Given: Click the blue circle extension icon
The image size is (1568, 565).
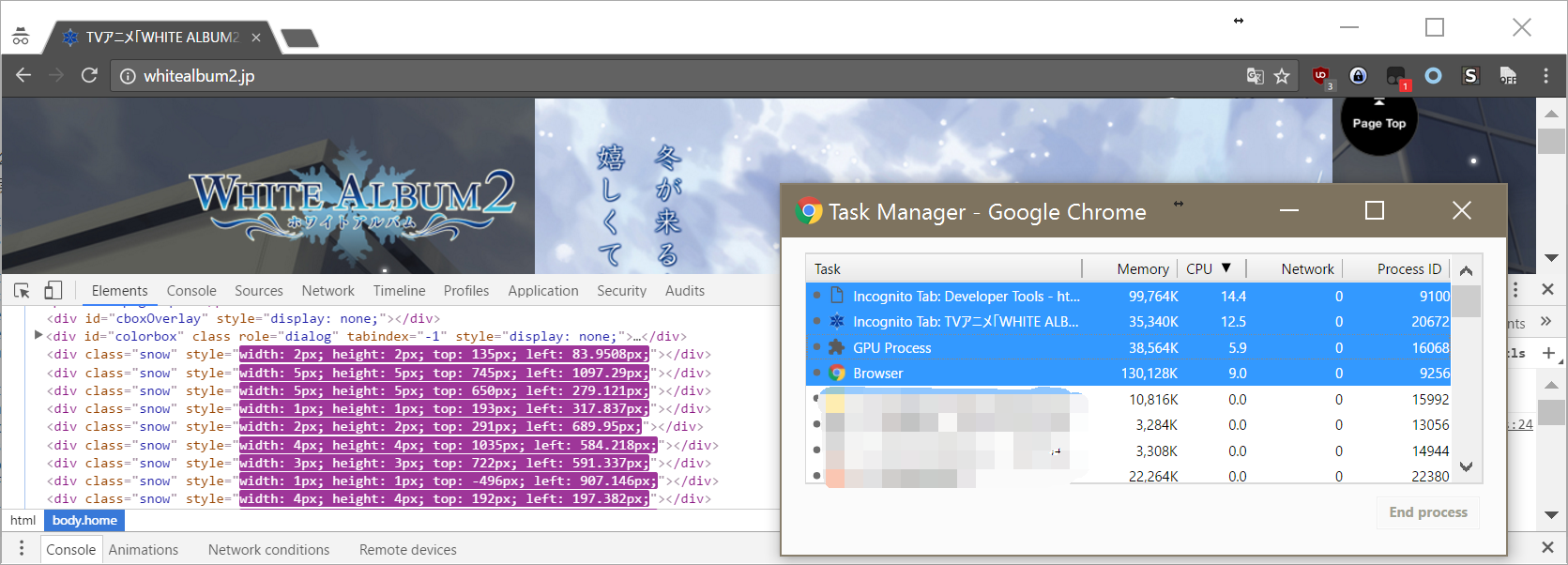Looking at the screenshot, I should (x=1433, y=75).
